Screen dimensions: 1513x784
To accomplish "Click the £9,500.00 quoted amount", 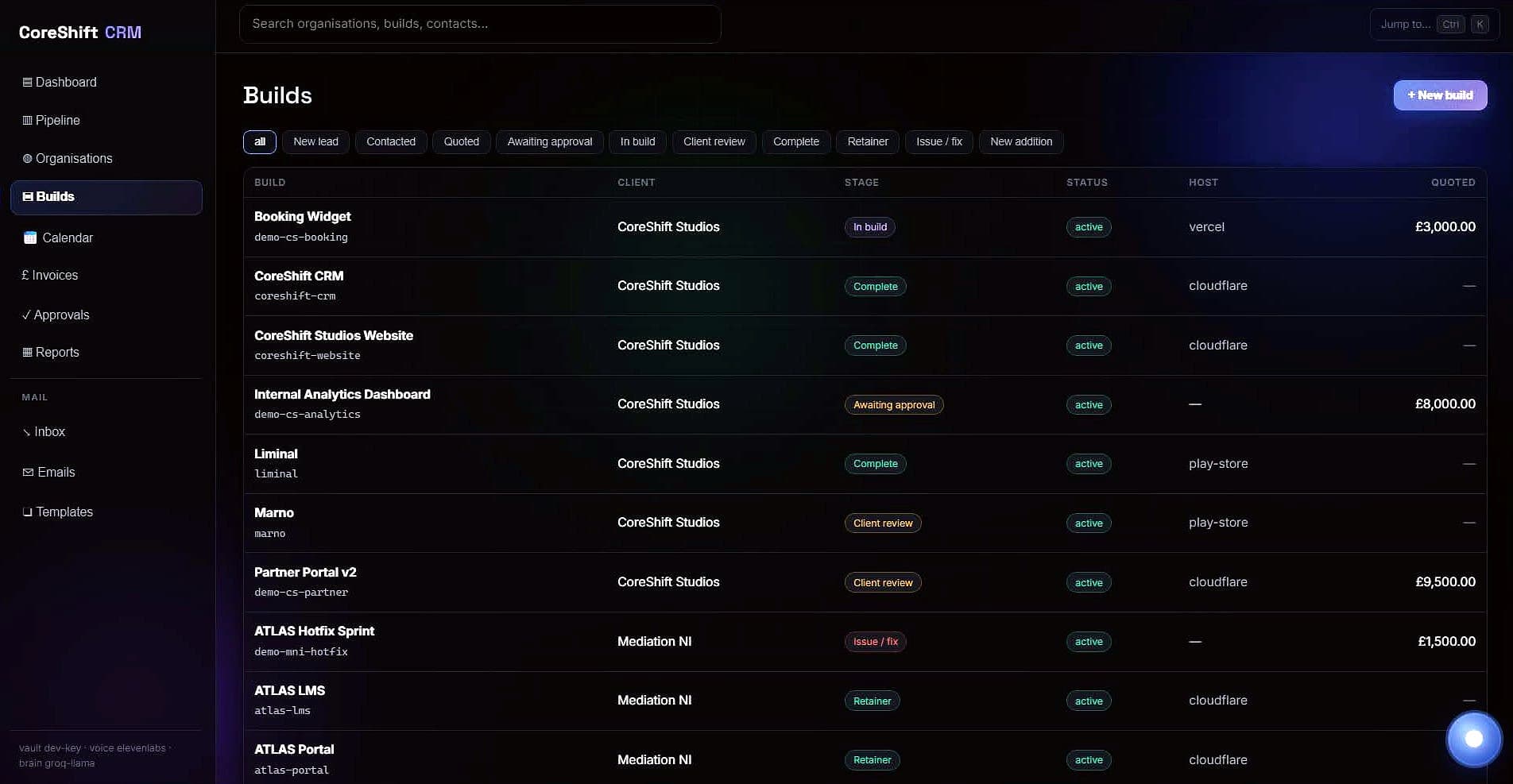I will [1445, 582].
